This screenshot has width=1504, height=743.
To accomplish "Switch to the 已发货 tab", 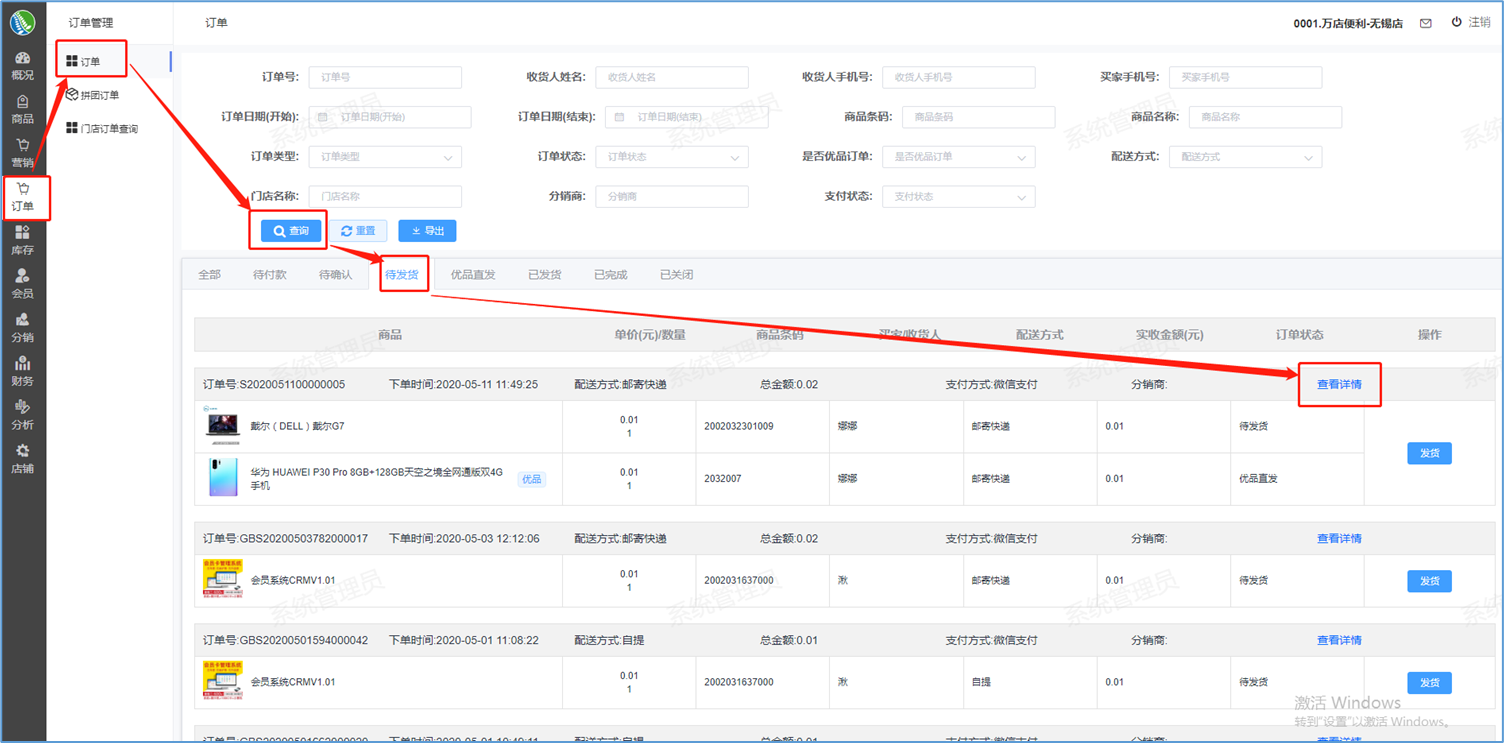I will (x=544, y=275).
